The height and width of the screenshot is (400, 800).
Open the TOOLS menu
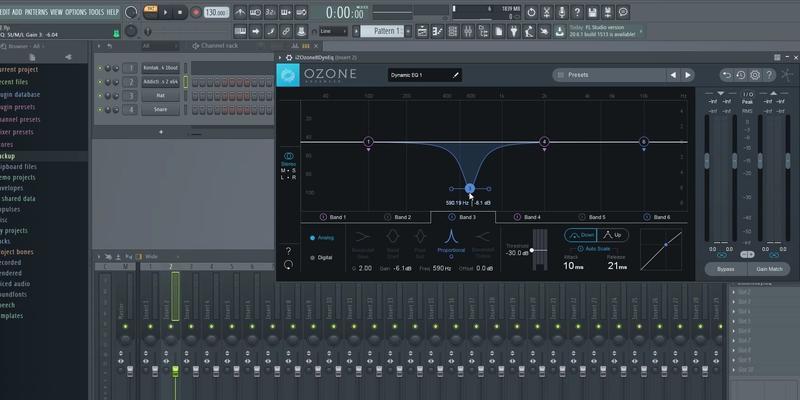point(96,12)
